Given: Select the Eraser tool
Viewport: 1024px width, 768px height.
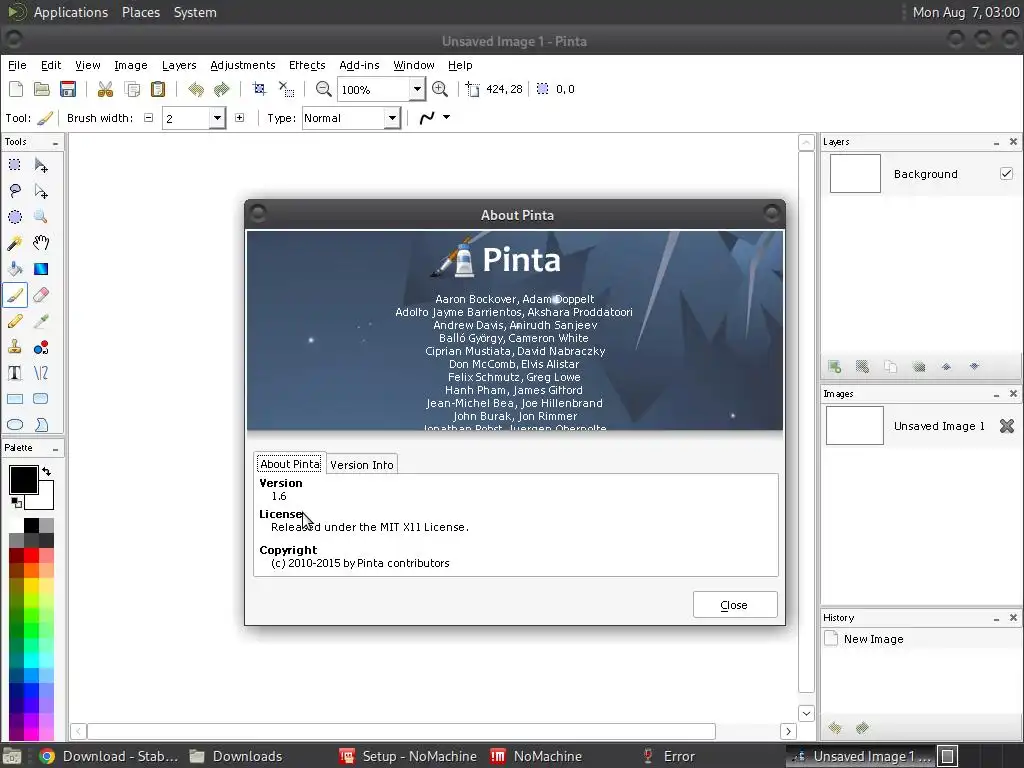Looking at the screenshot, I should 40,295.
